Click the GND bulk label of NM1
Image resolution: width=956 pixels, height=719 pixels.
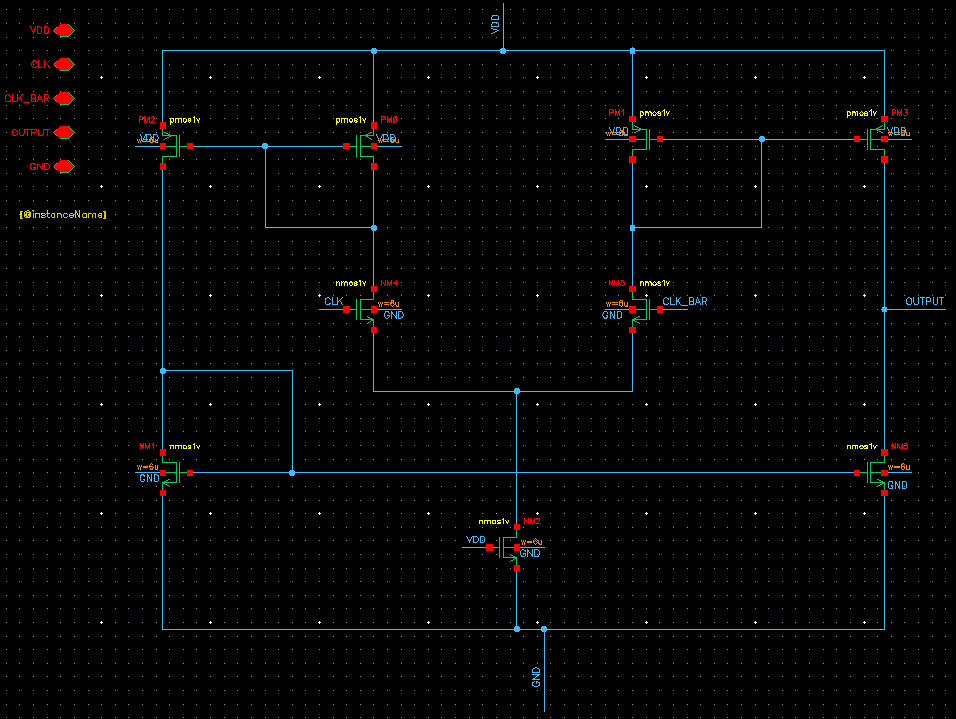click(x=149, y=479)
